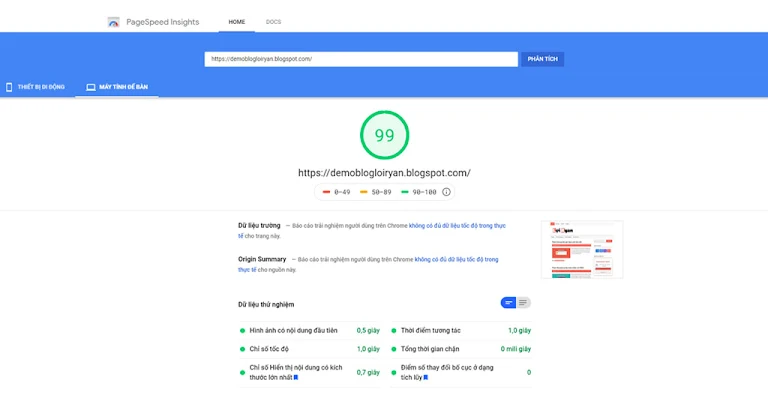Click the orange 50–89 legend marker

click(363, 192)
